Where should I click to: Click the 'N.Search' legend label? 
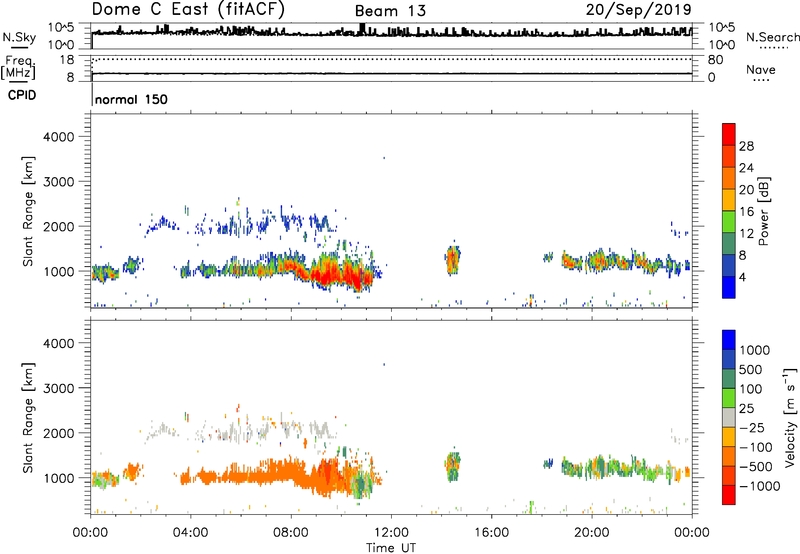773,37
